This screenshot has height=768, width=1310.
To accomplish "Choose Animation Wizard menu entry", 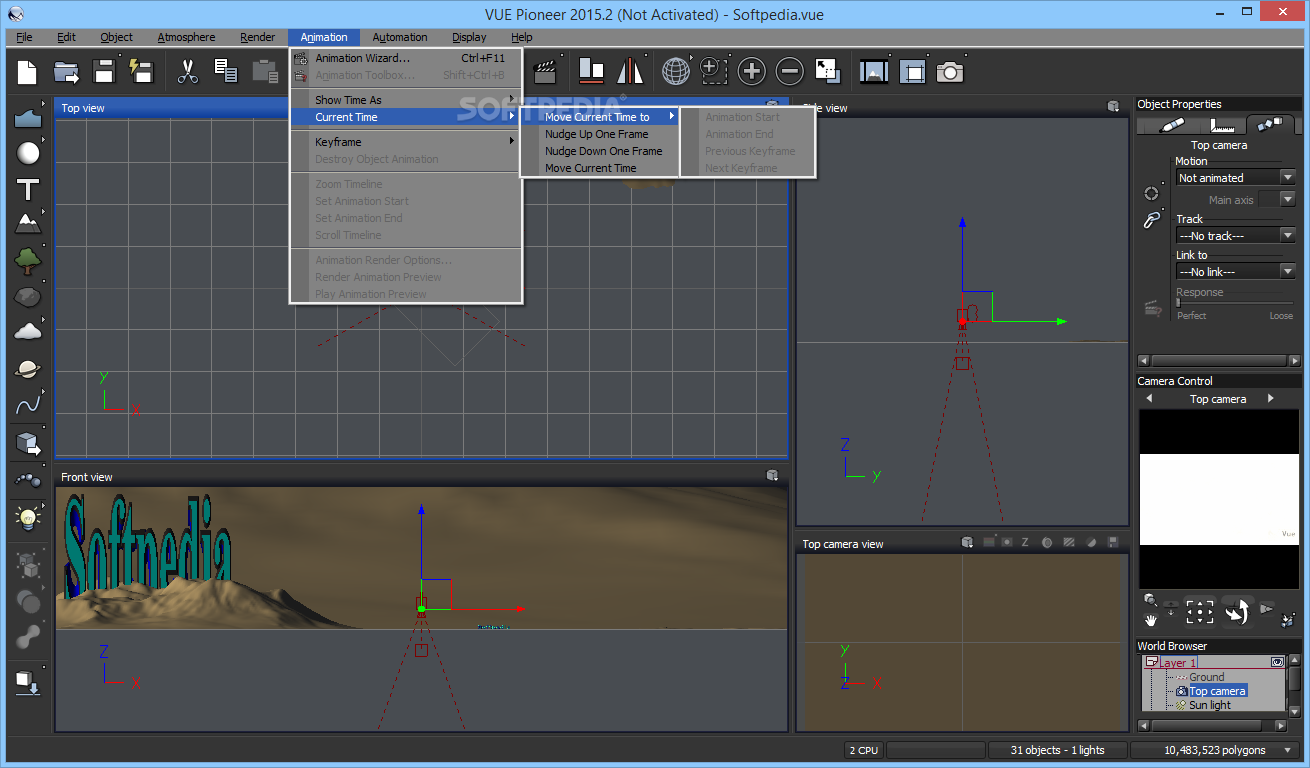I will (x=406, y=58).
